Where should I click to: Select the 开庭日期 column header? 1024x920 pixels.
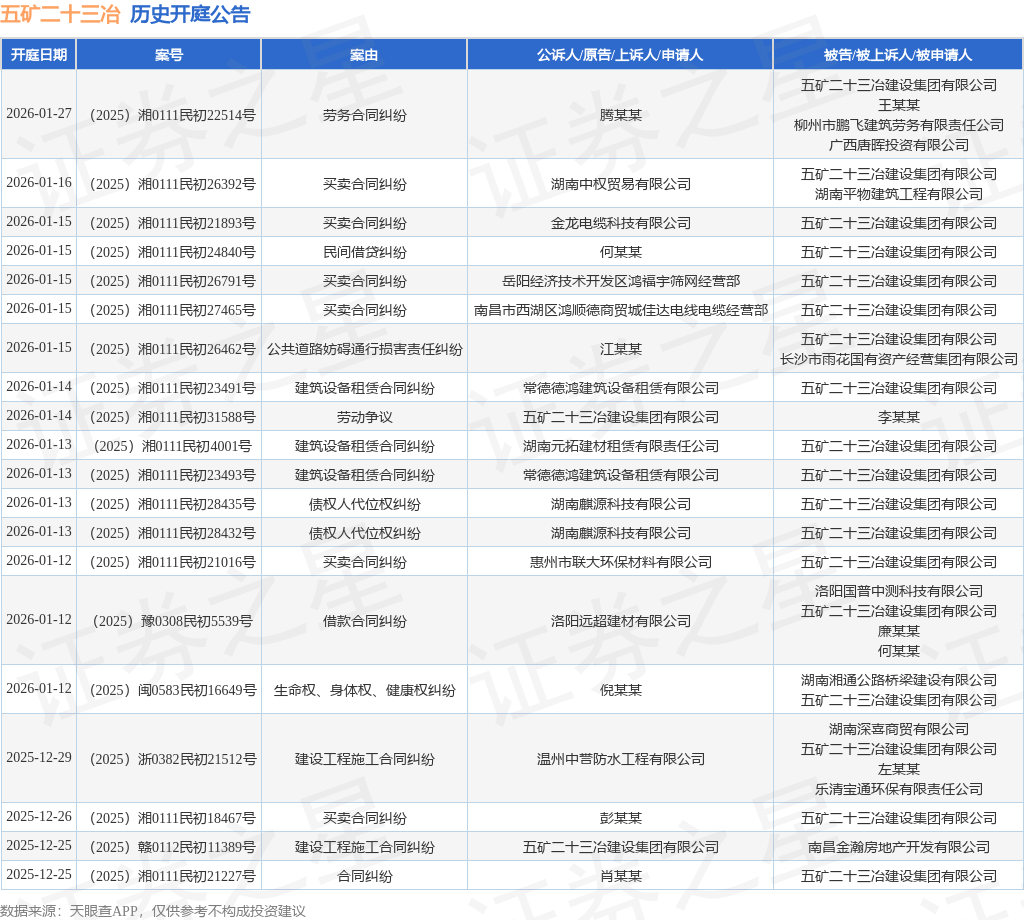(39, 55)
